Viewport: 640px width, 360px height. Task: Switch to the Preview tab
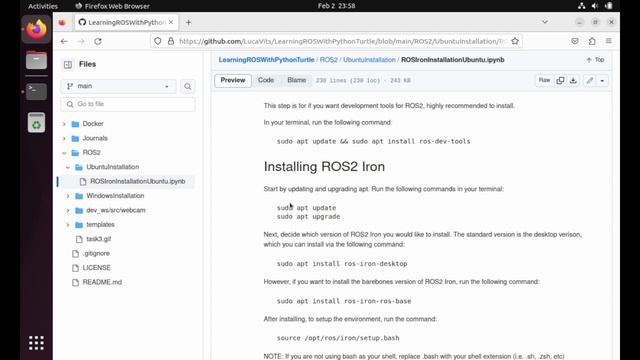[233, 80]
